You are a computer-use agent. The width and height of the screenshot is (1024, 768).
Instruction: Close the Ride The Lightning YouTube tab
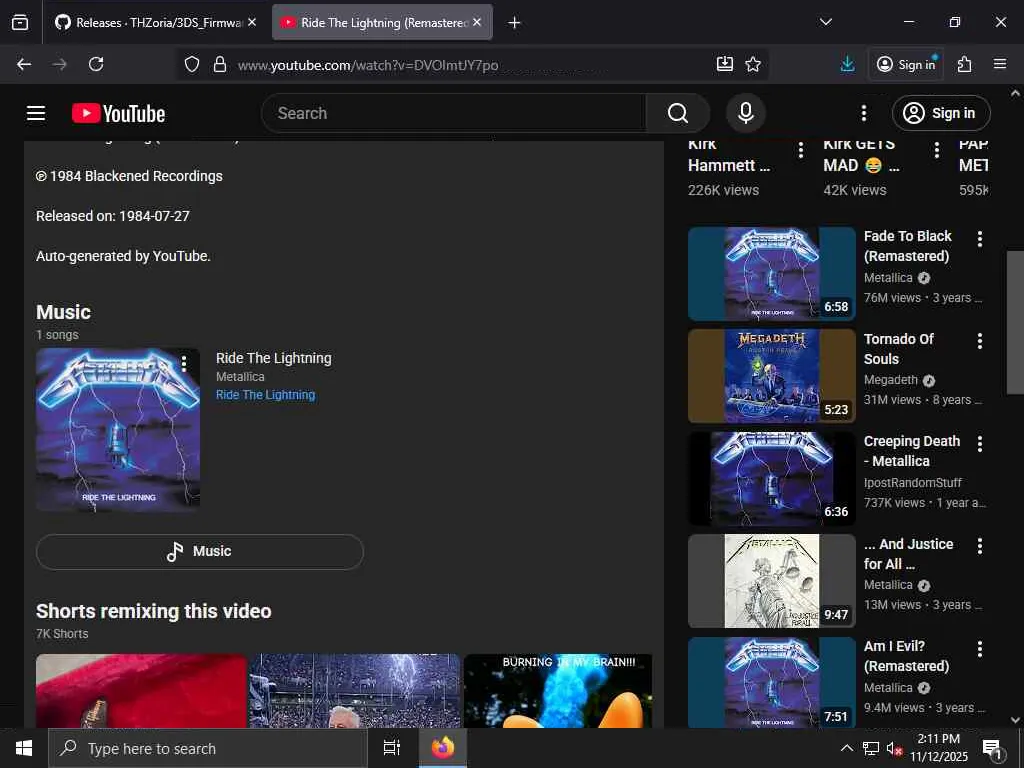coord(477,22)
